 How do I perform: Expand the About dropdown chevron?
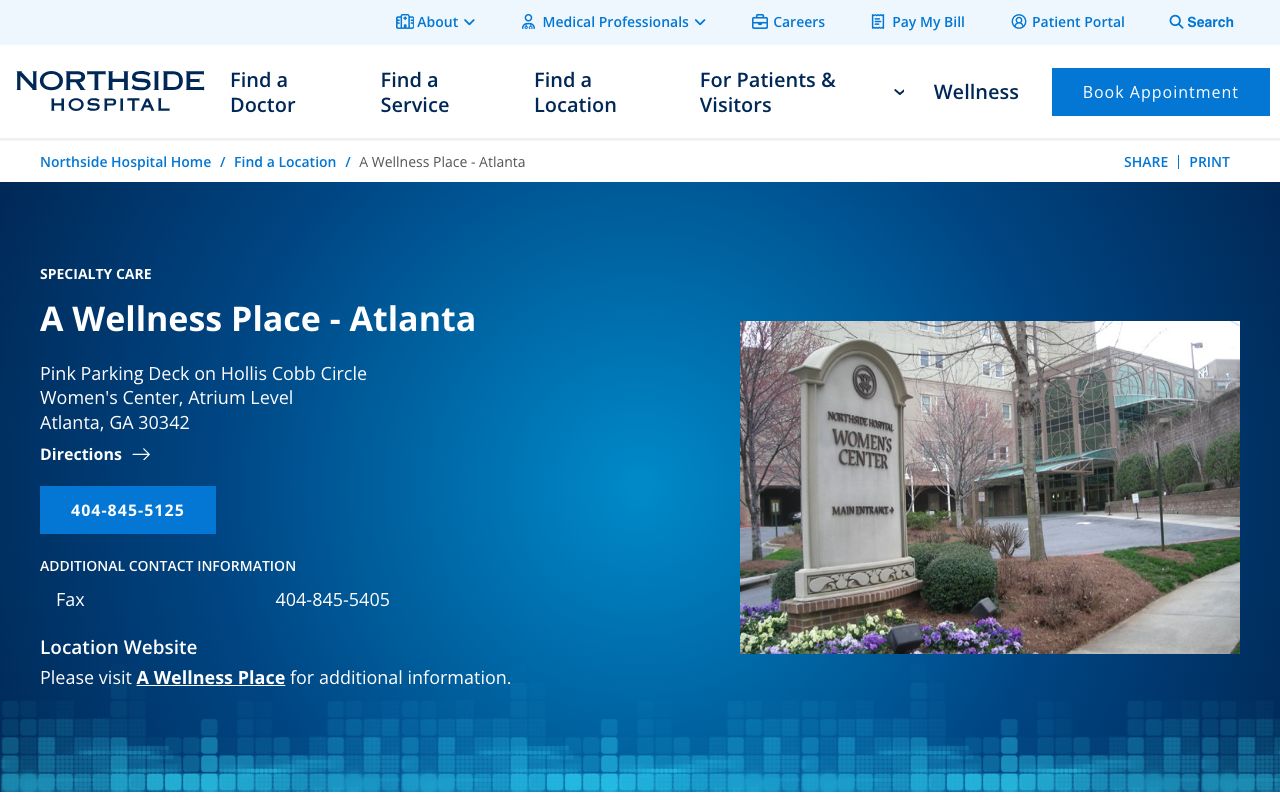[x=469, y=22]
